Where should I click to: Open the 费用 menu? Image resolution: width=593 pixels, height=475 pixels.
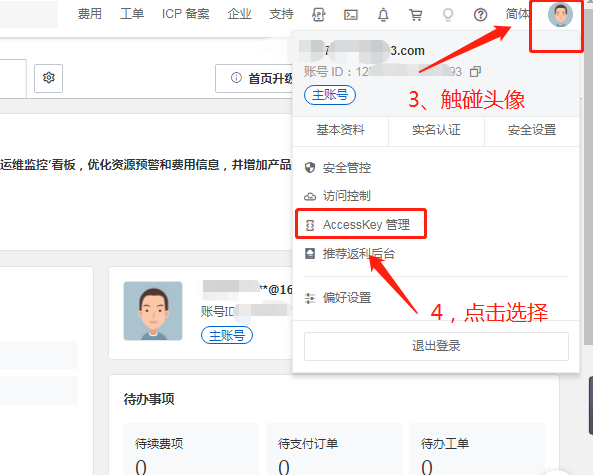click(x=90, y=14)
